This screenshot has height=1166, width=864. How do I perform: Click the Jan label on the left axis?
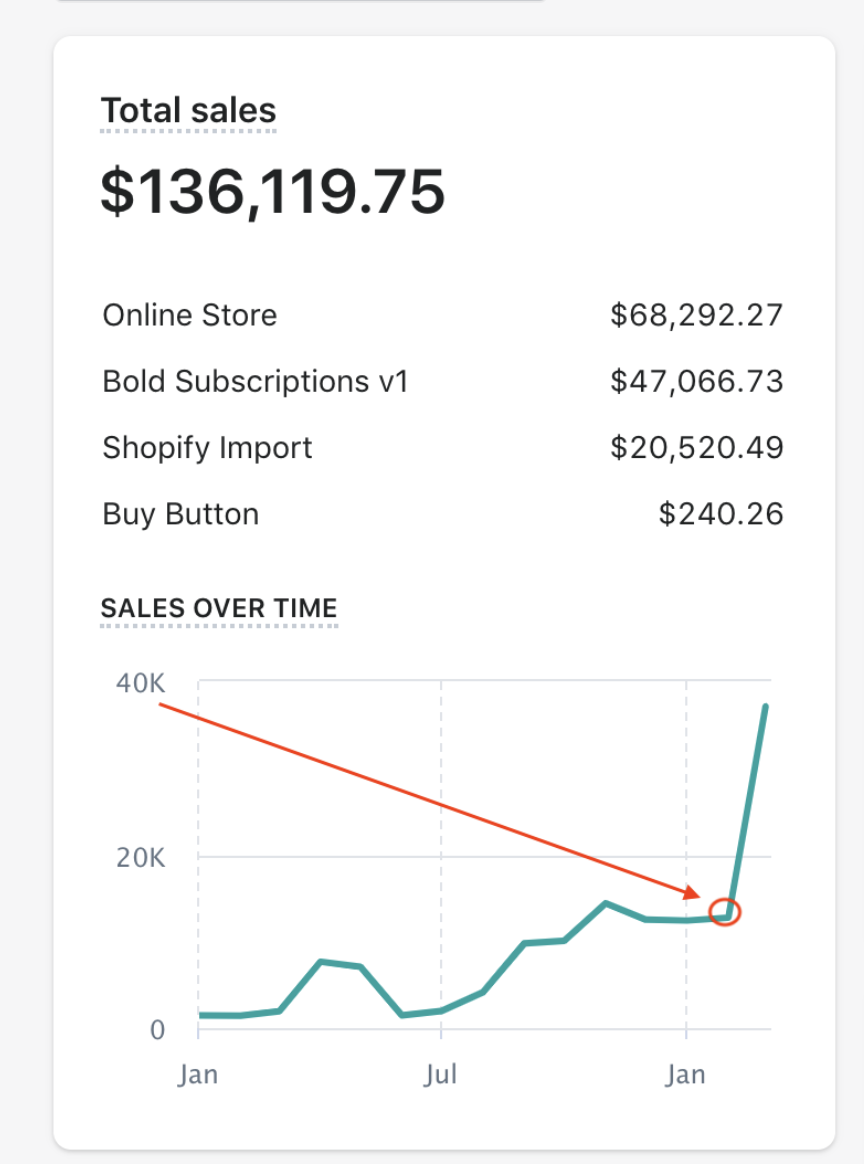coord(198,1073)
